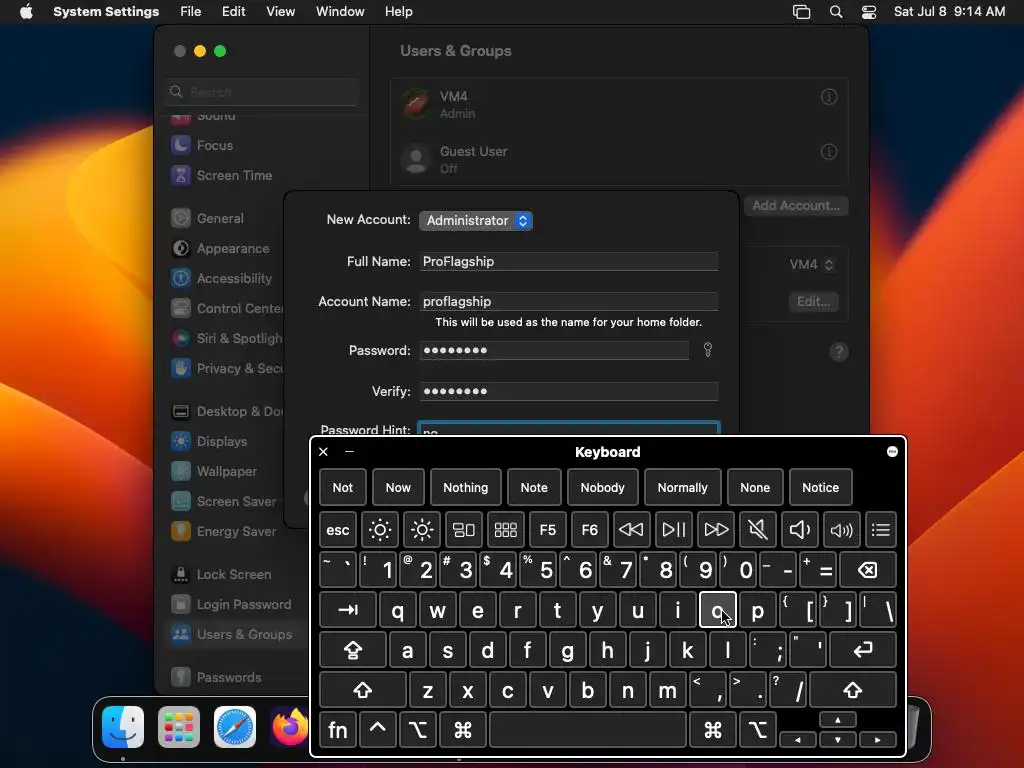Click the control caret key
The image size is (1024, 768).
[377, 729]
